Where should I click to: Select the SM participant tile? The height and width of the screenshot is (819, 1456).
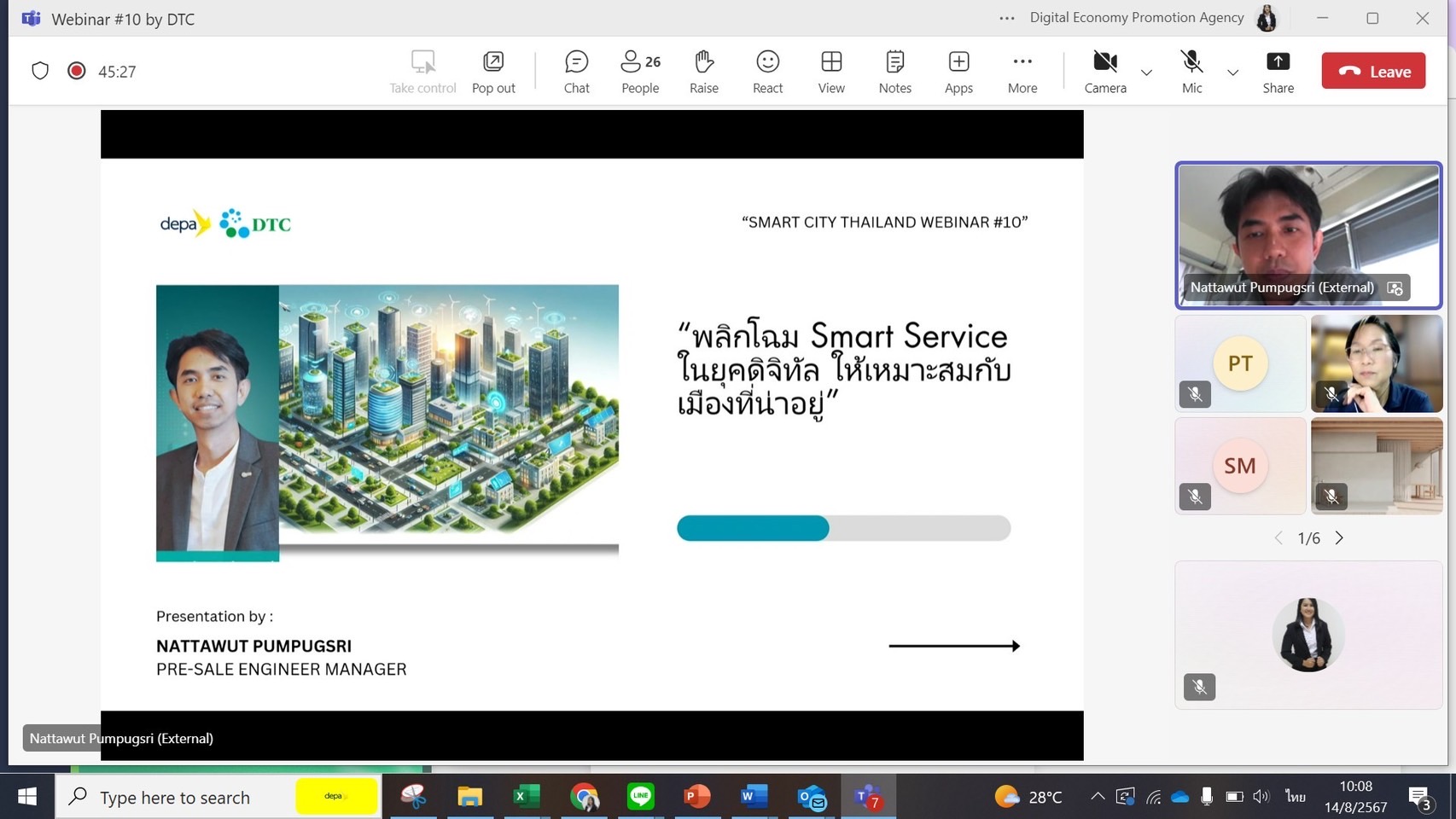coord(1240,466)
